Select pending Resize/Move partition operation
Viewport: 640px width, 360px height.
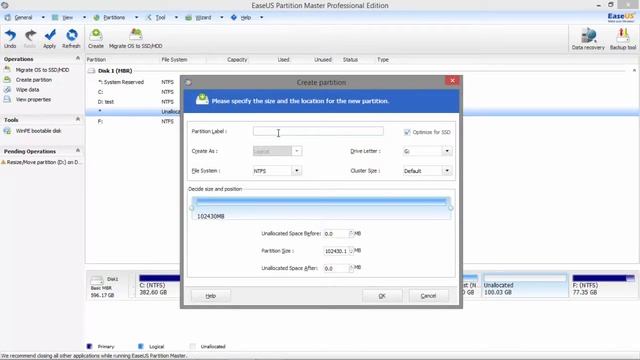click(41, 162)
